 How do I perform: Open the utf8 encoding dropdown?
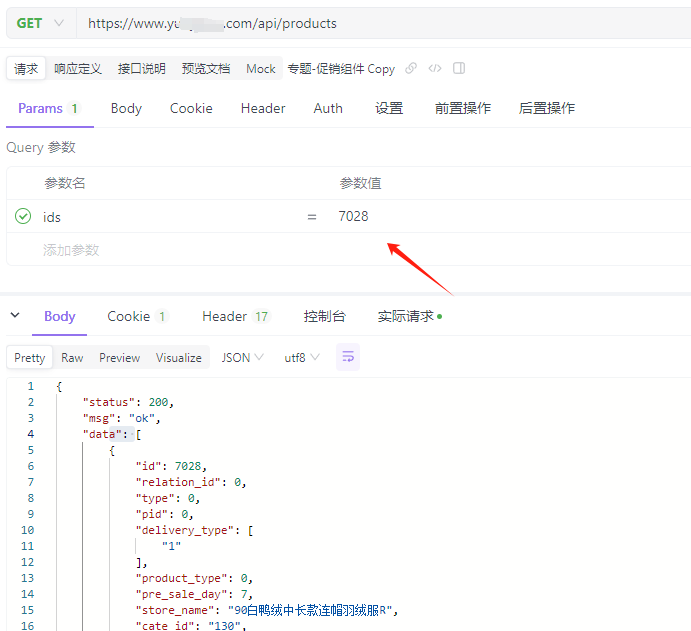[302, 357]
